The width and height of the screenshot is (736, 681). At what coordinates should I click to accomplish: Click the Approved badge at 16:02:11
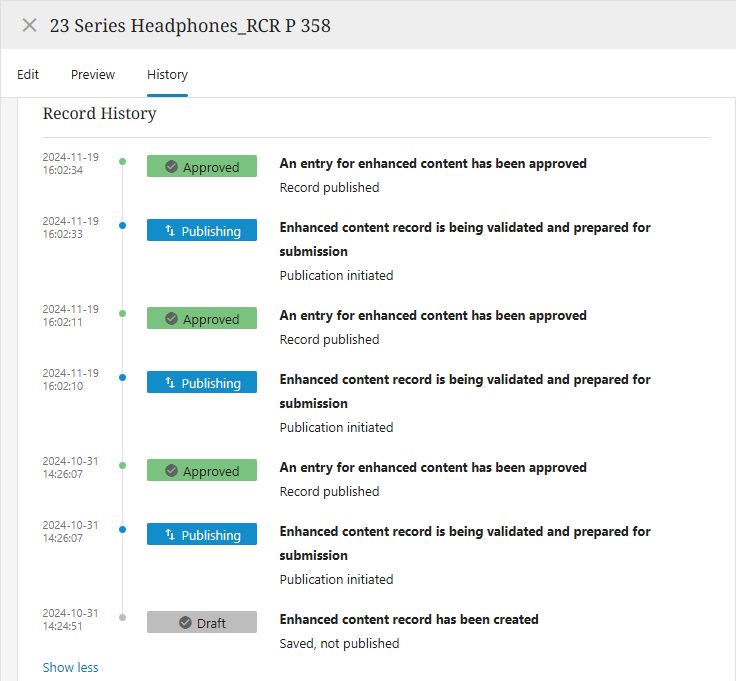pyautogui.click(x=201, y=319)
